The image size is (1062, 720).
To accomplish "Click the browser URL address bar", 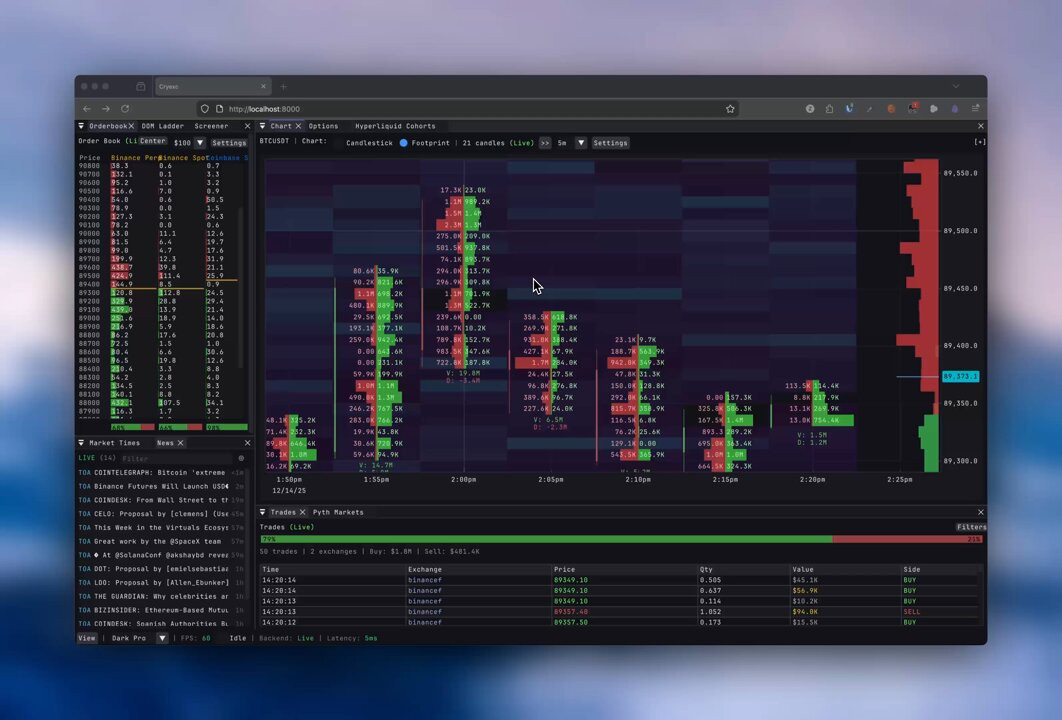I will tap(467, 108).
